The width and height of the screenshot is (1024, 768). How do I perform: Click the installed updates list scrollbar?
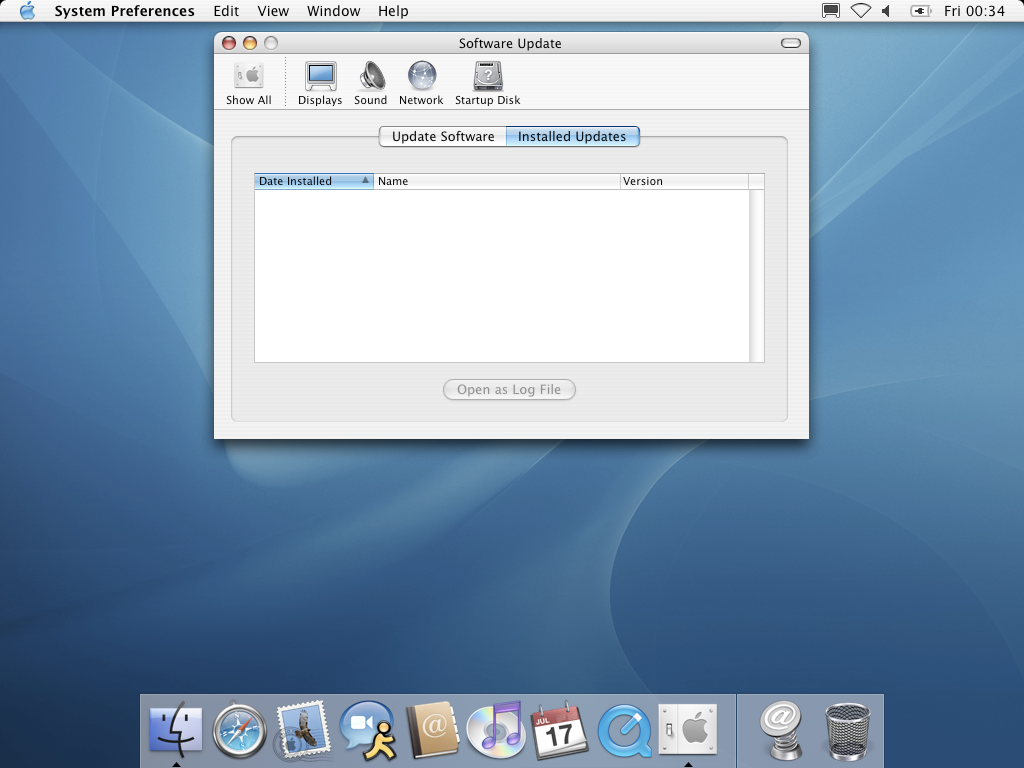756,275
